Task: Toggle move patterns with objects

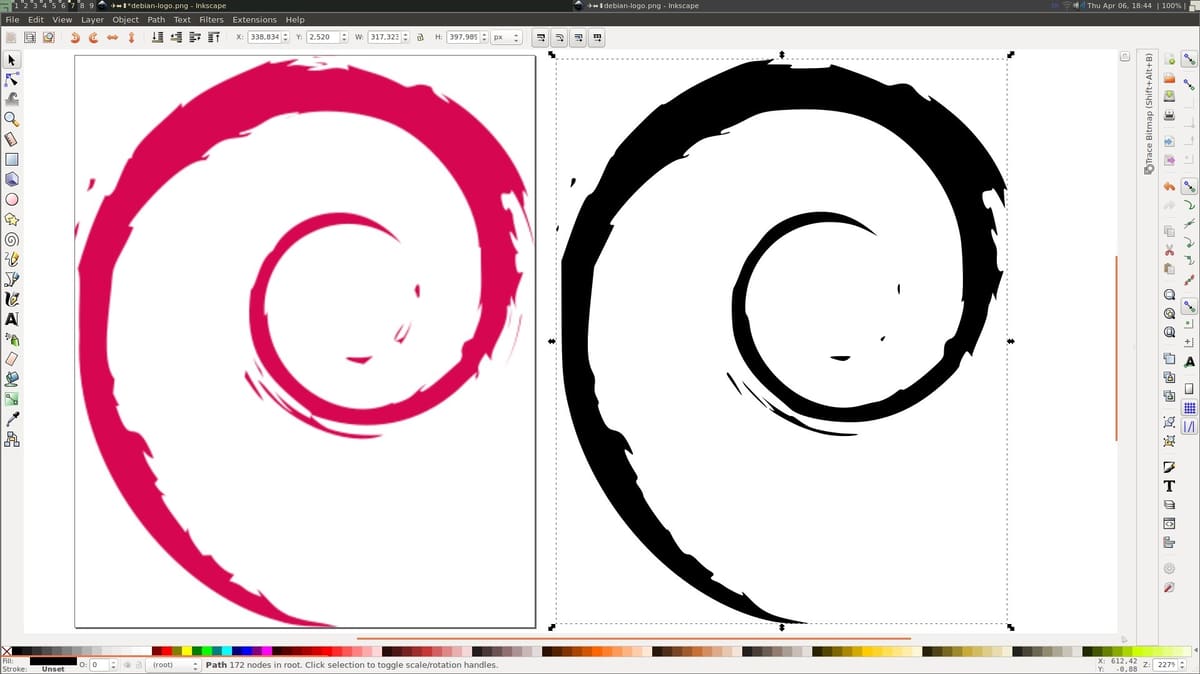Action: [598, 37]
